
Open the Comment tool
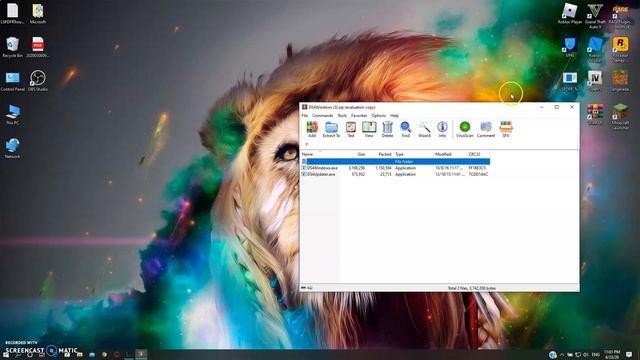[x=486, y=129]
